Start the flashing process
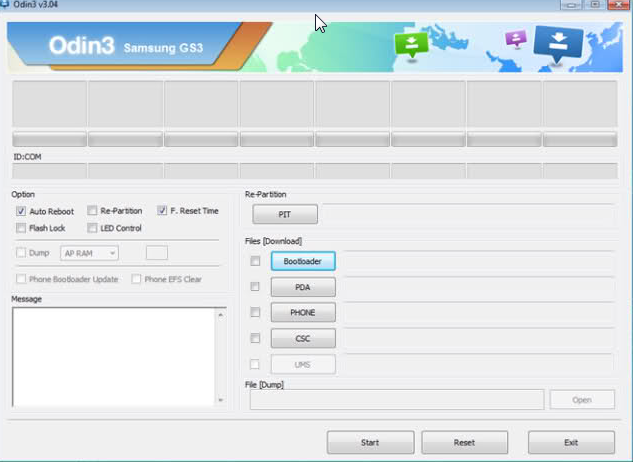 pyautogui.click(x=370, y=443)
